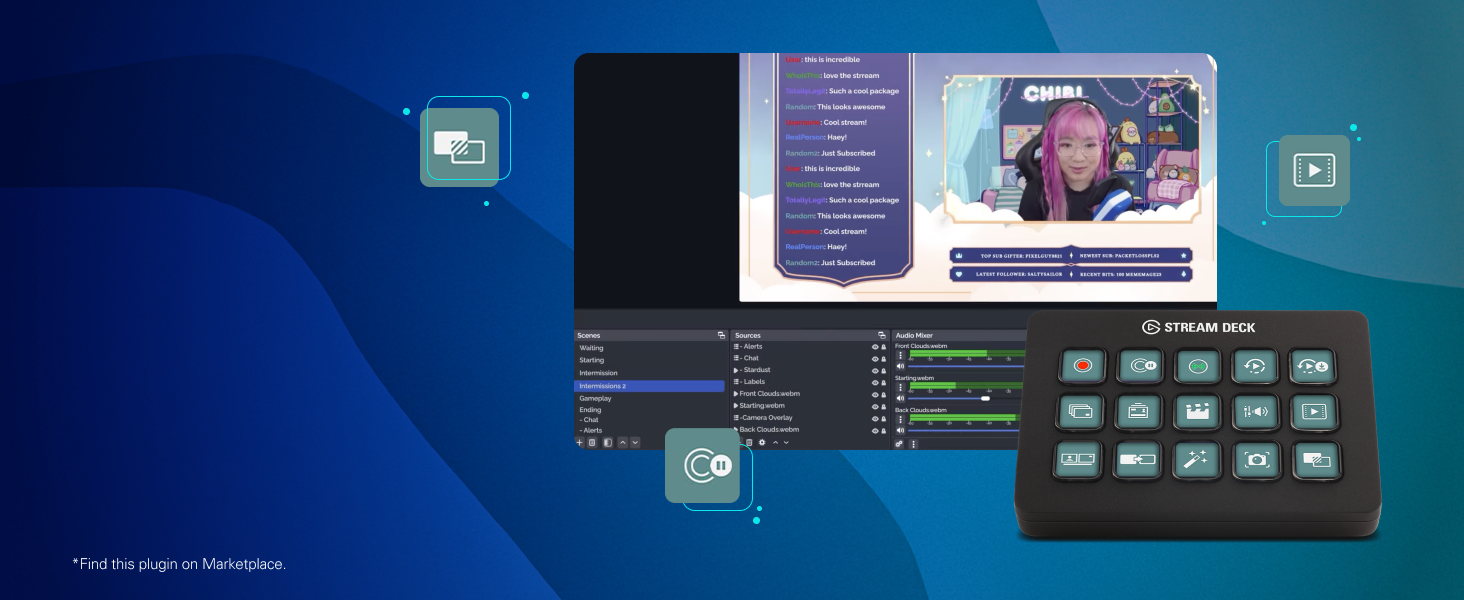Hide the Alerts source with its eye toggle
This screenshot has width=1464, height=600.
[875, 346]
